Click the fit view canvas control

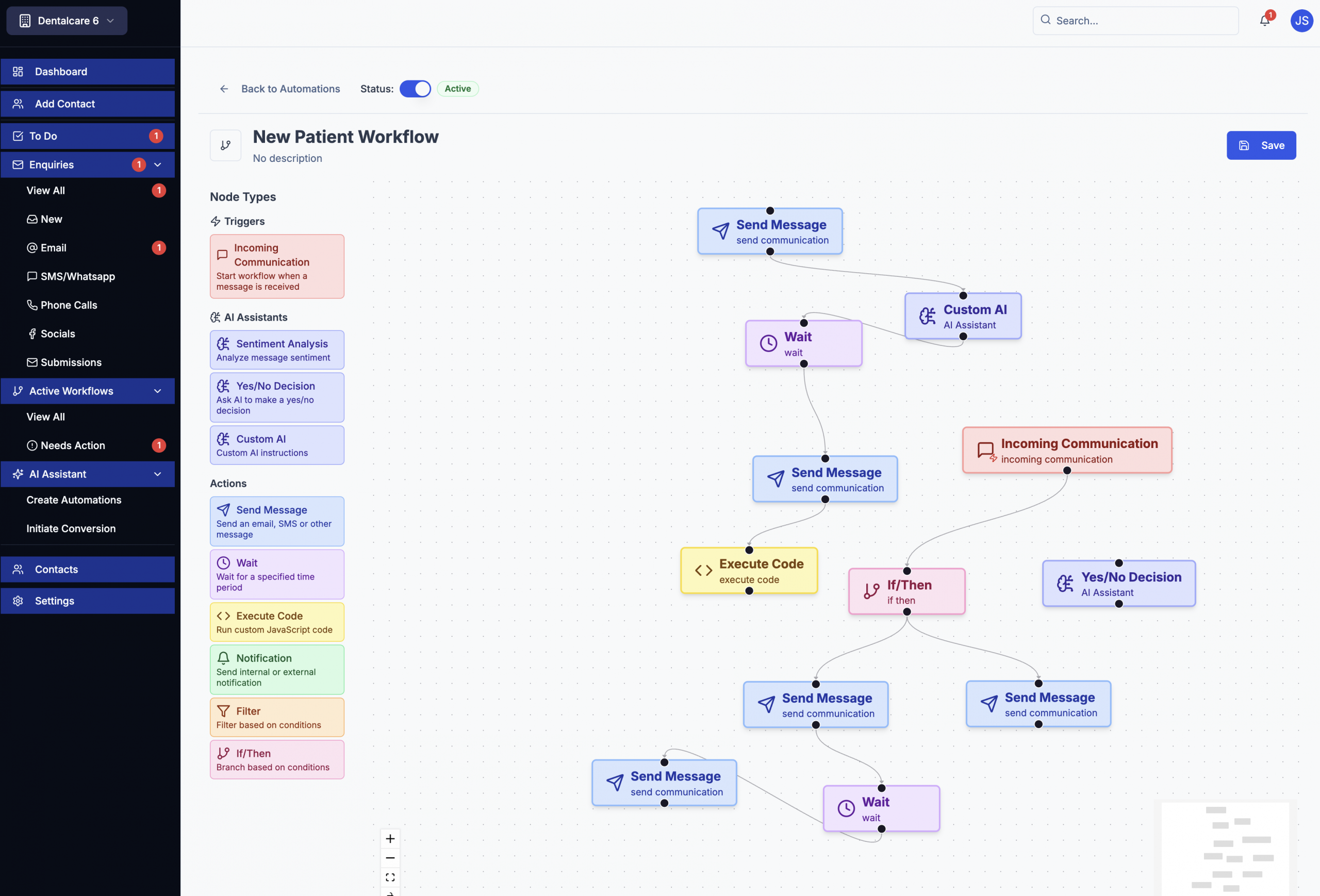pyautogui.click(x=390, y=877)
